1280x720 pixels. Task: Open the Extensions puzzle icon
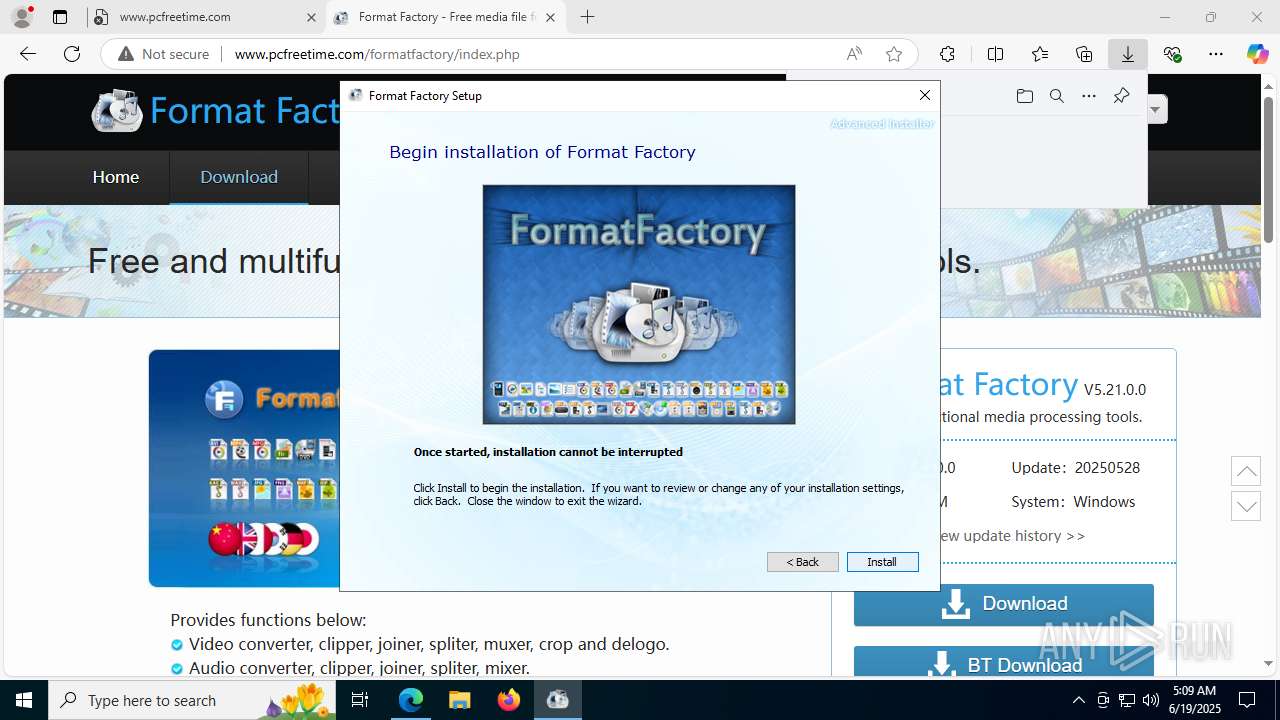click(x=947, y=54)
